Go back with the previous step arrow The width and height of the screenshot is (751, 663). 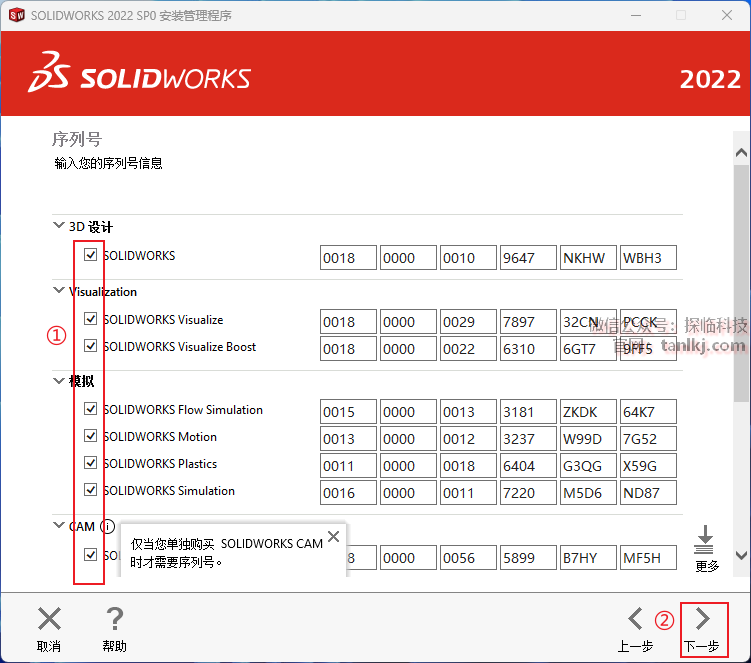635,619
